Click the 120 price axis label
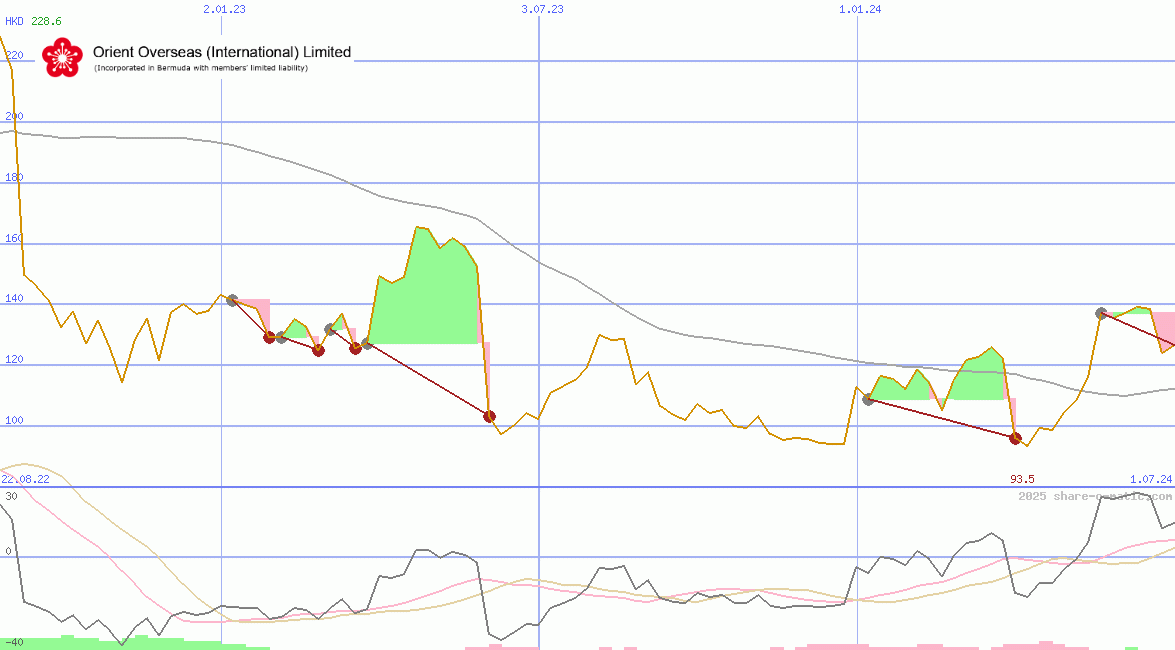1175x650 pixels. pyautogui.click(x=14, y=359)
